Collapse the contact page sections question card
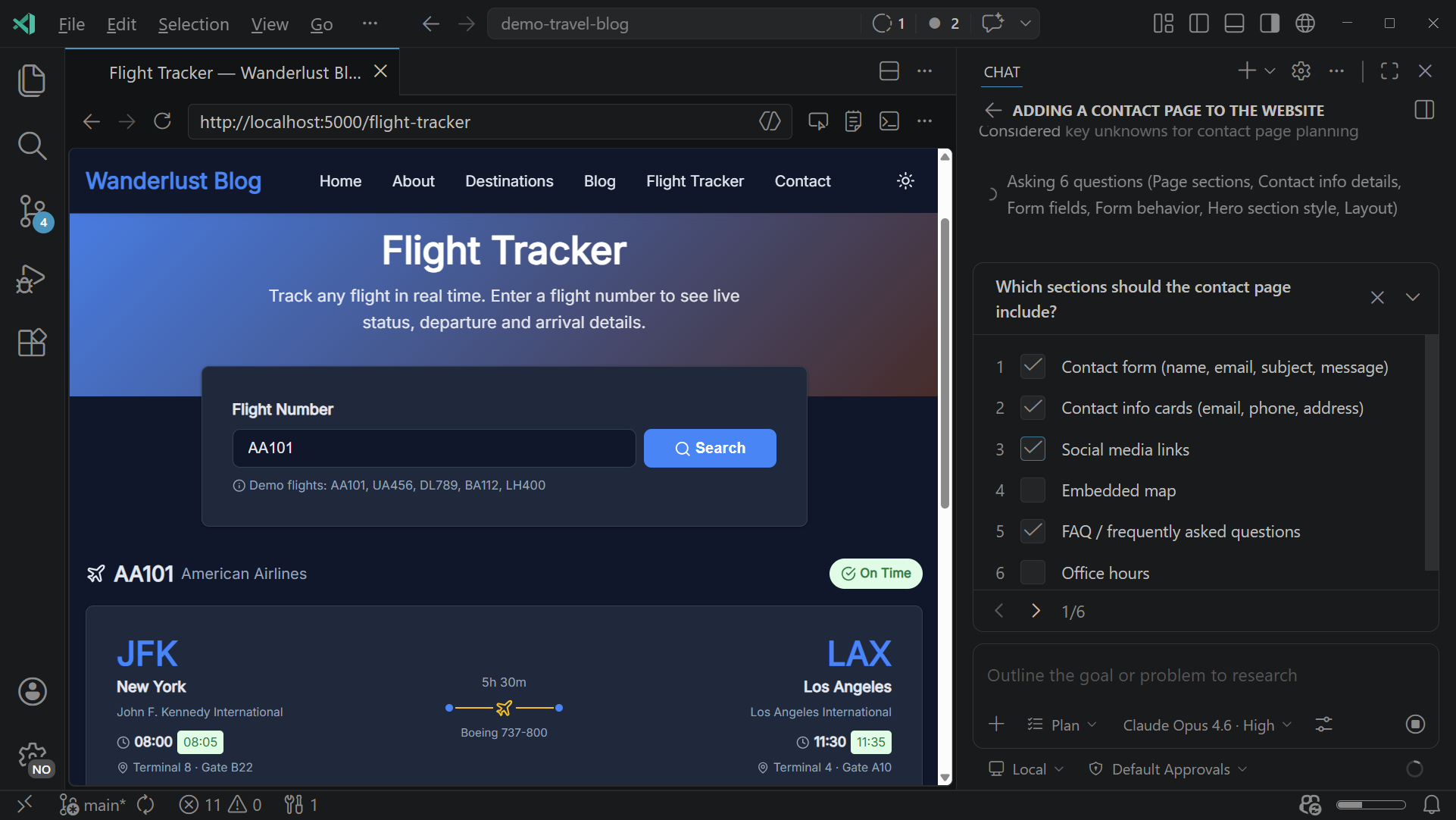This screenshot has width=1456, height=820. coord(1414,297)
